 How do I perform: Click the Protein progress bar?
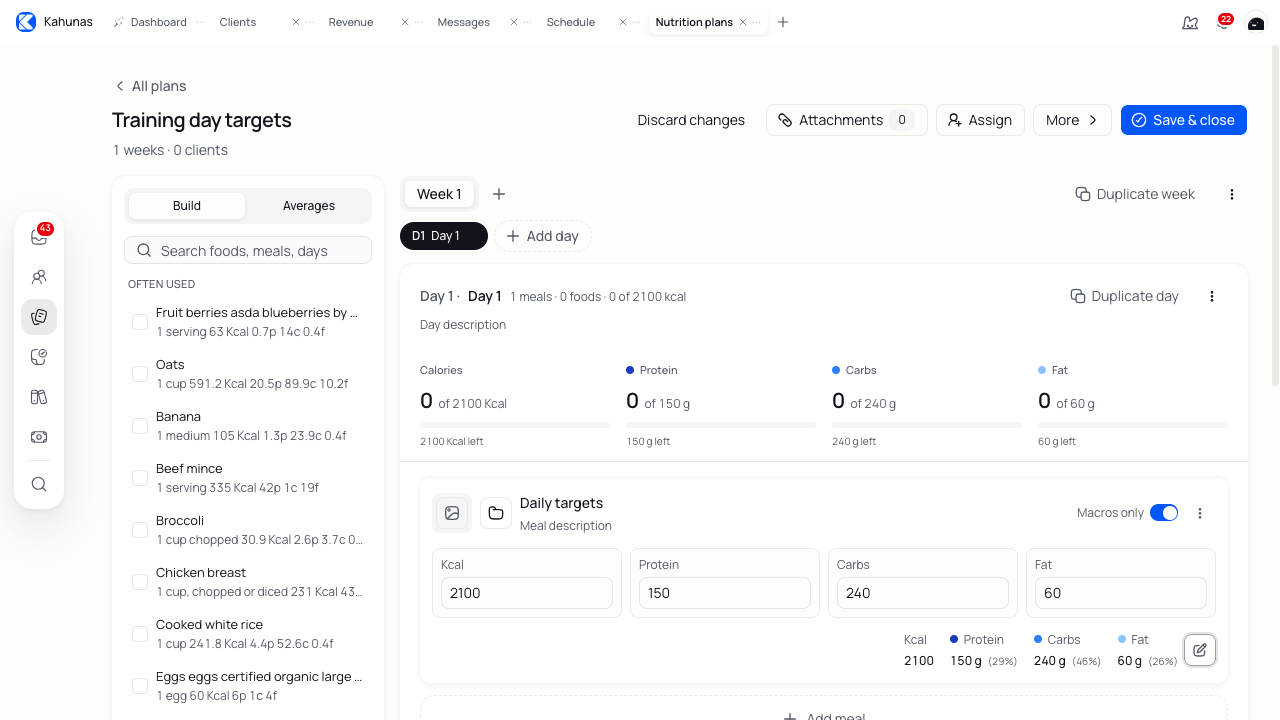tap(721, 425)
